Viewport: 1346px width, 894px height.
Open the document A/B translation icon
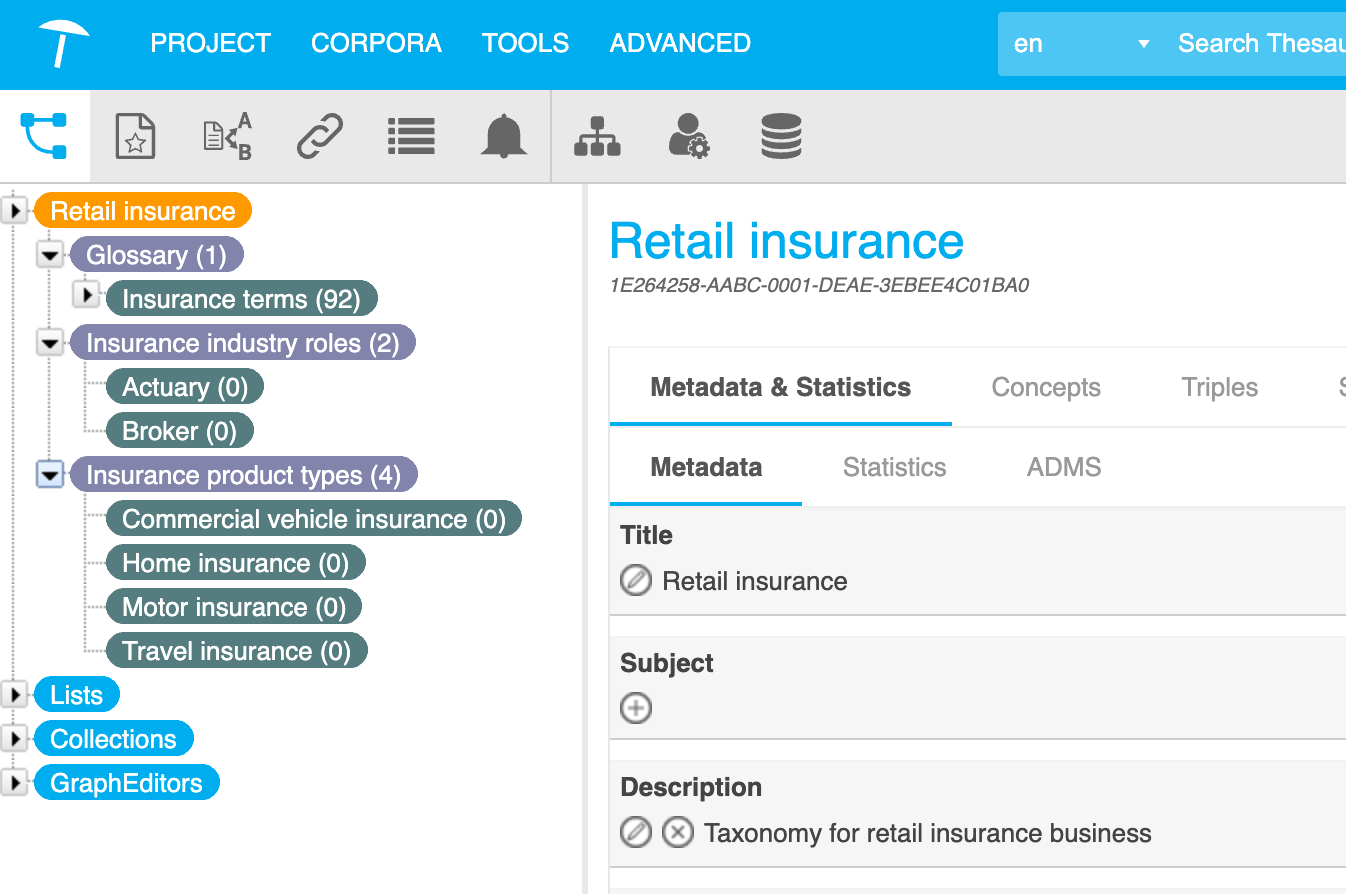click(x=227, y=136)
